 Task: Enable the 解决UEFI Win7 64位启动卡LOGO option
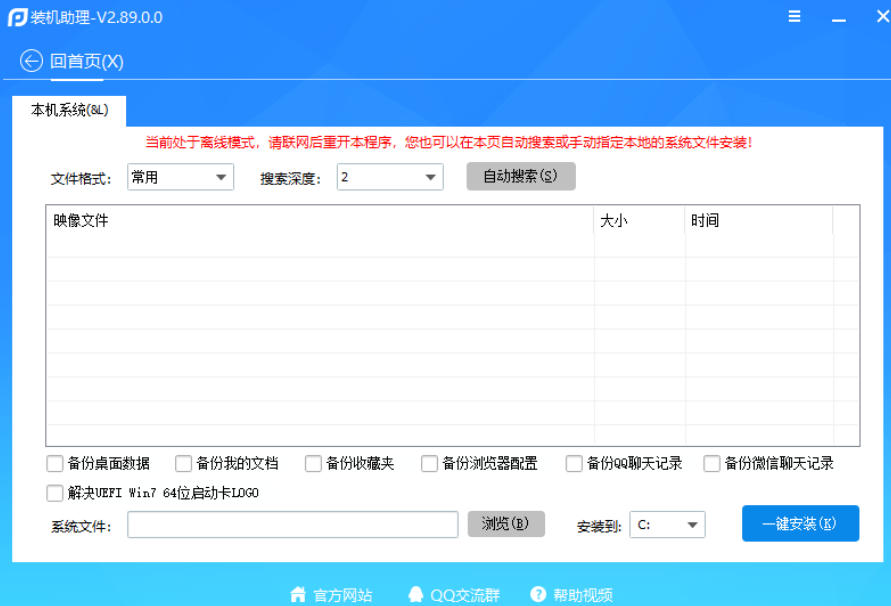pos(55,492)
